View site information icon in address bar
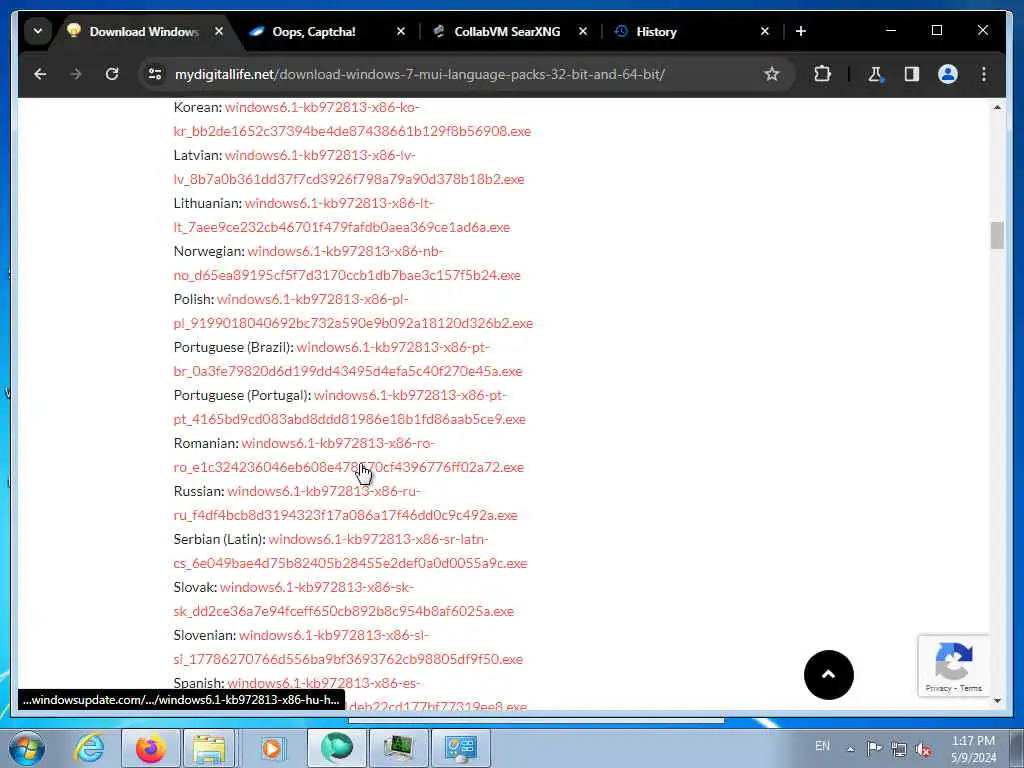Image resolution: width=1024 pixels, height=768 pixels. point(155,74)
